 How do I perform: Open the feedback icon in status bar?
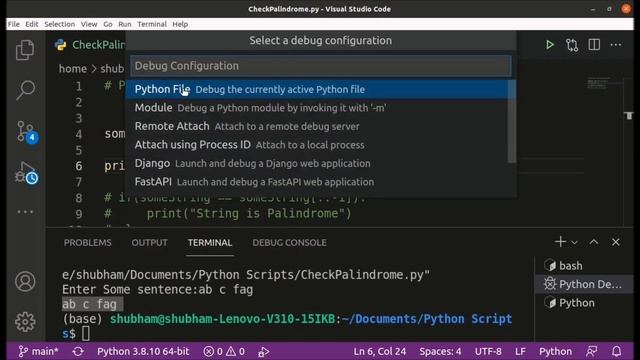(x=591, y=351)
